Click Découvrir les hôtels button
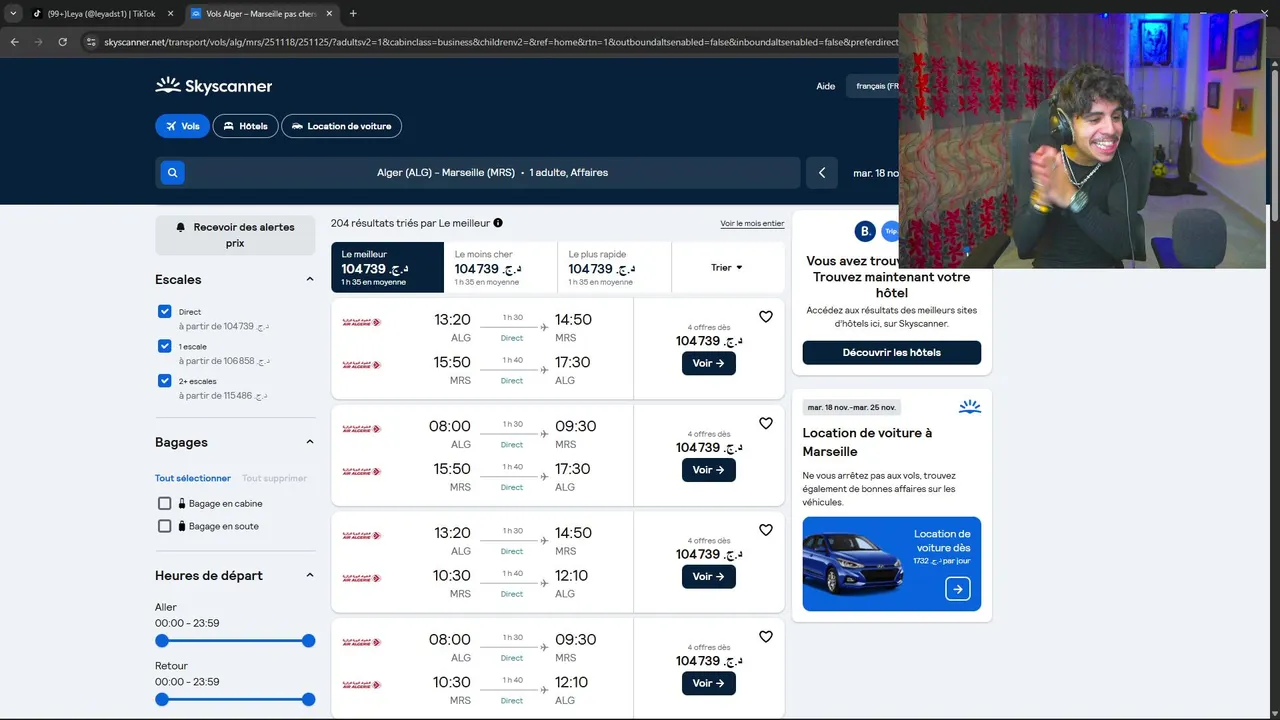Image resolution: width=1280 pixels, height=720 pixels. 891,352
